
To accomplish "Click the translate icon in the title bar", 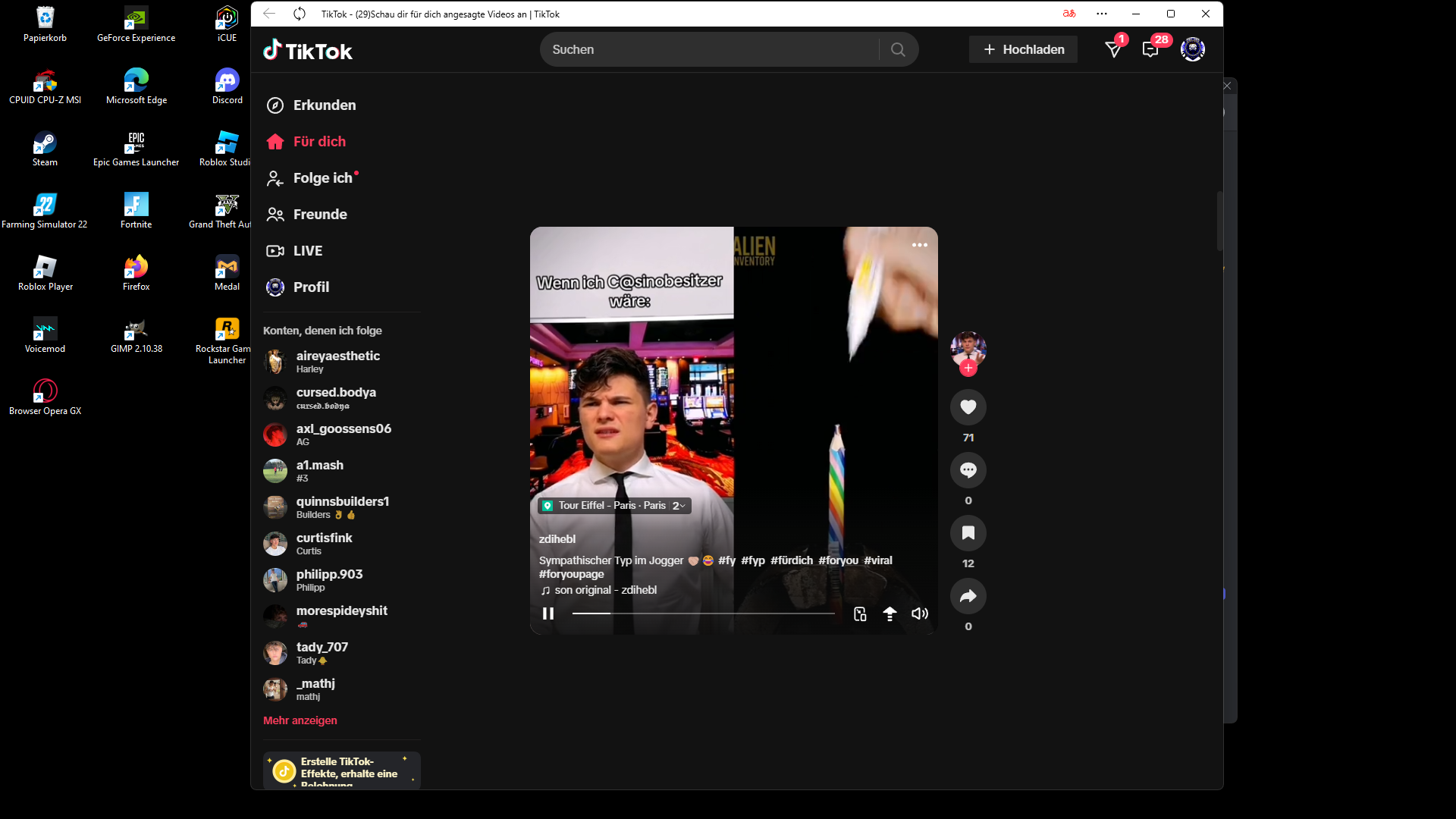I will point(1069,14).
